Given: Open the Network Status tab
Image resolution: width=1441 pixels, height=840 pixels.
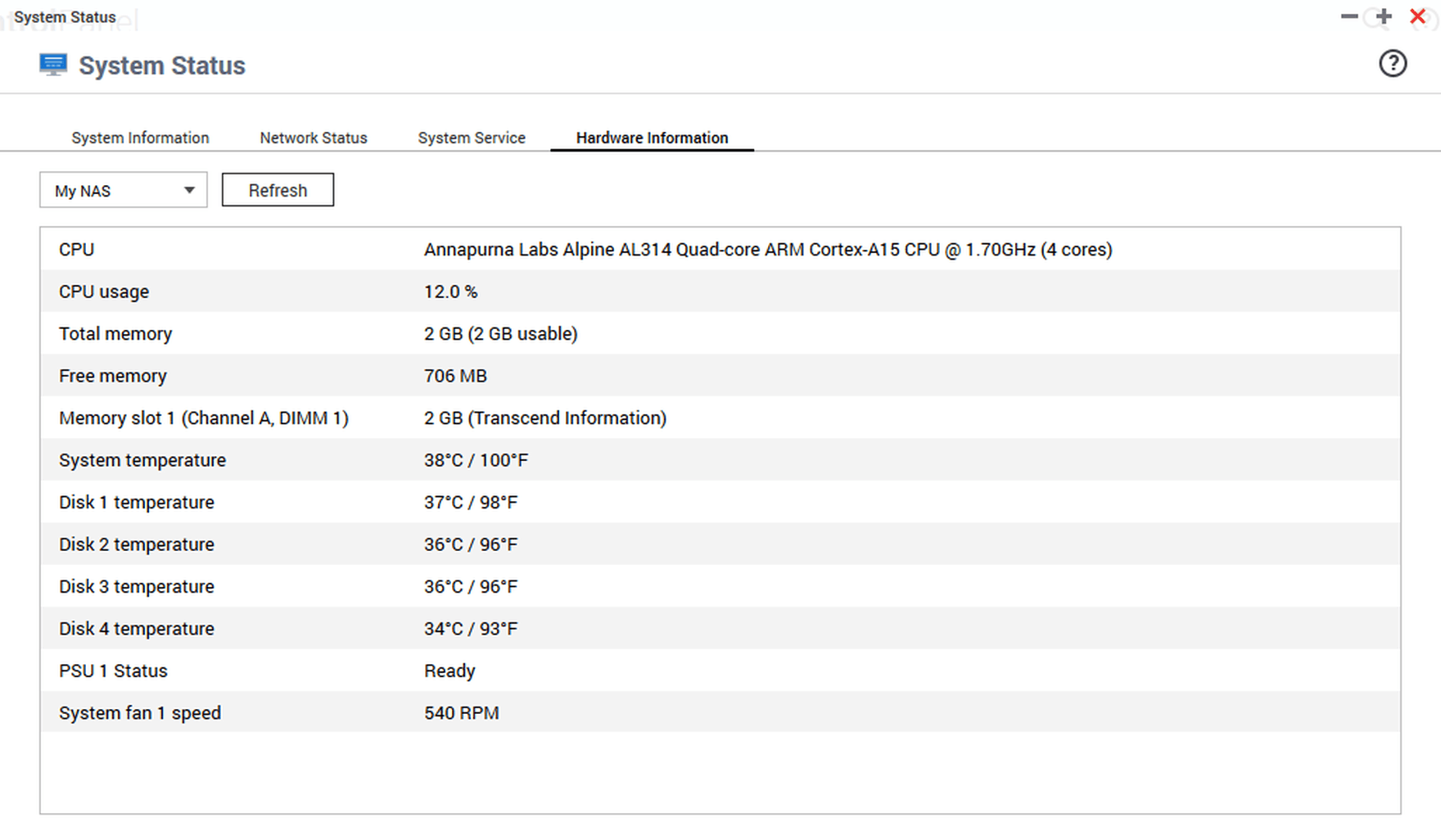Looking at the screenshot, I should [314, 138].
